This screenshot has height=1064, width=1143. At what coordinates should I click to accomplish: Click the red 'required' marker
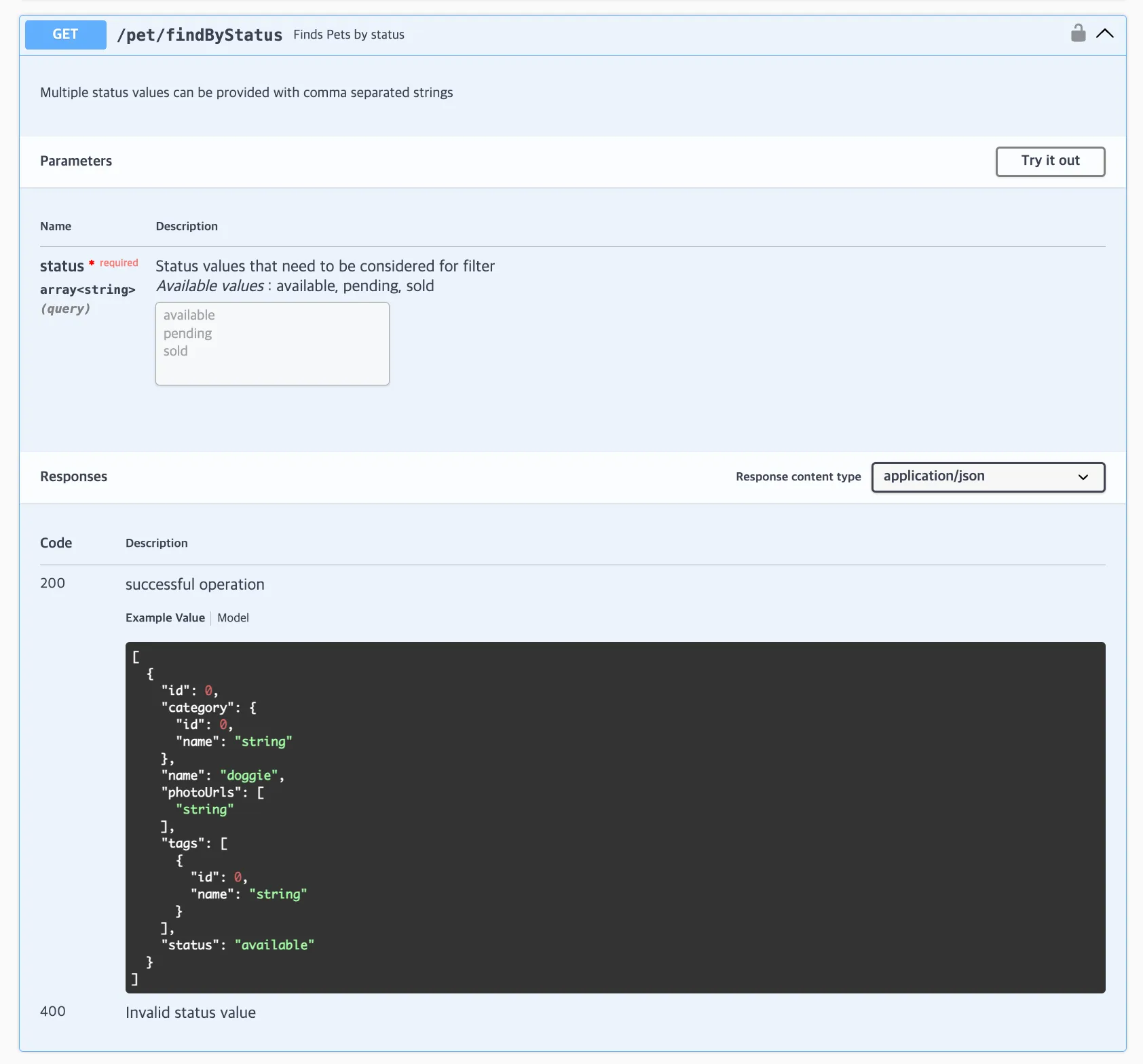119,263
